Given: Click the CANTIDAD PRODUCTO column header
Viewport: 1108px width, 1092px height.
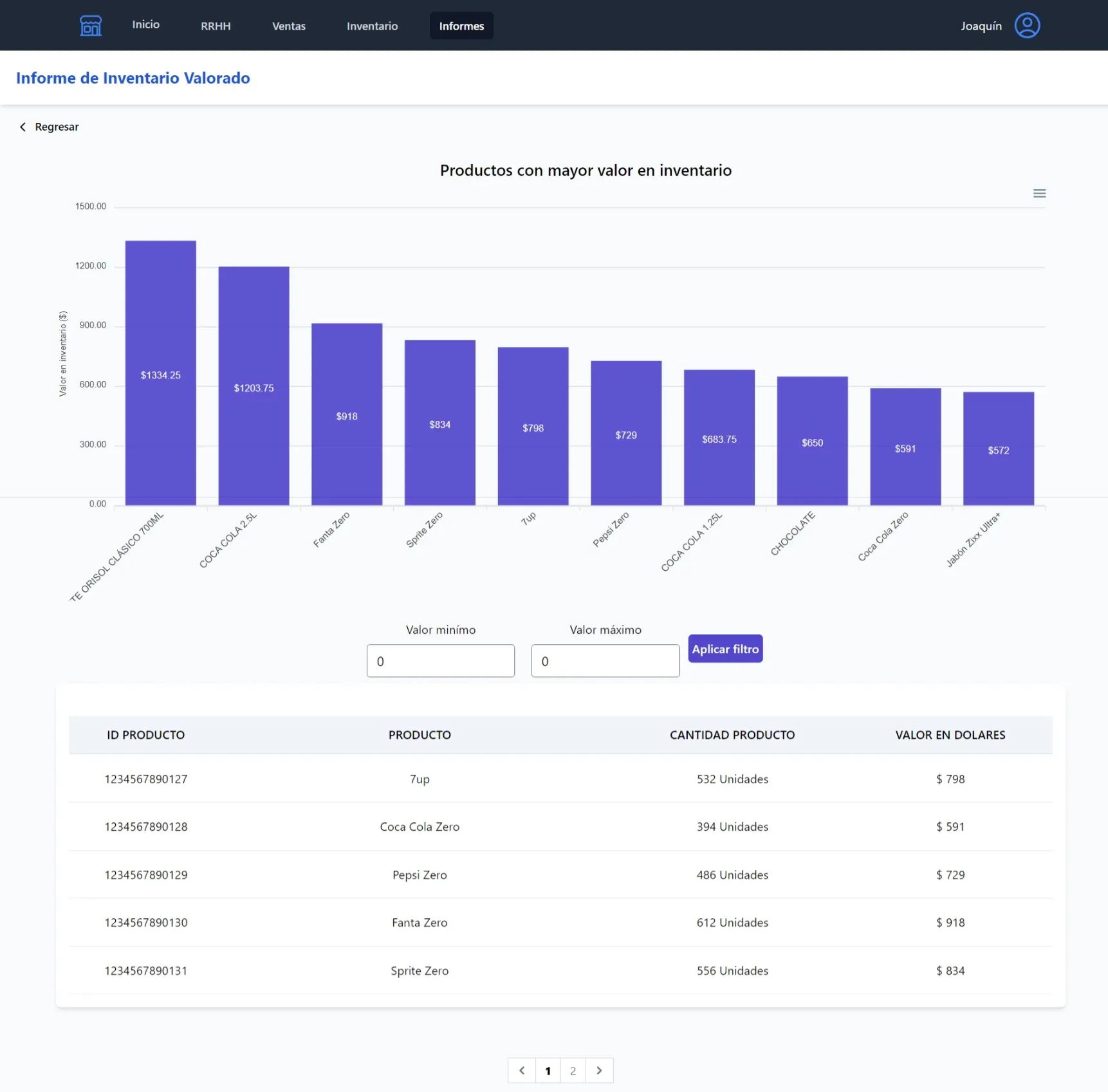Looking at the screenshot, I should pyautogui.click(x=732, y=734).
